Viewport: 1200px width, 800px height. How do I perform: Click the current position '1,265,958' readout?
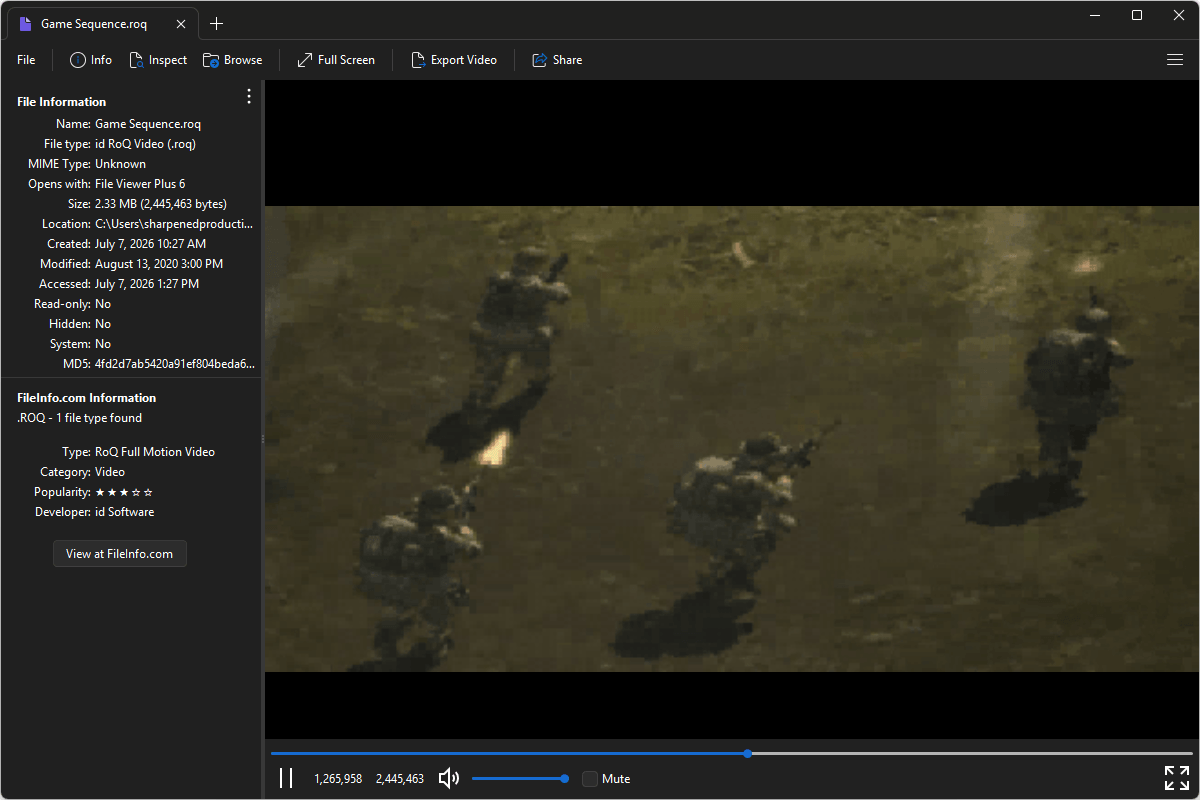338,778
